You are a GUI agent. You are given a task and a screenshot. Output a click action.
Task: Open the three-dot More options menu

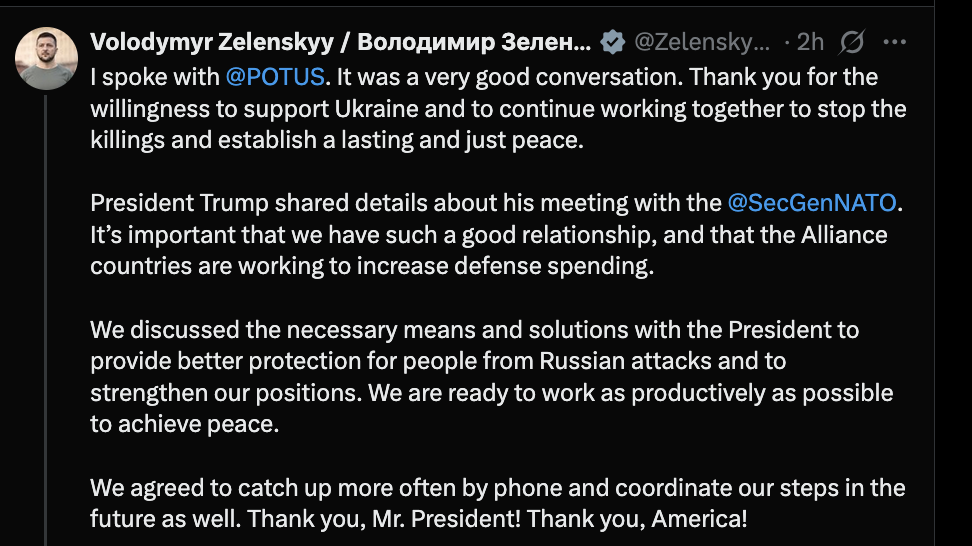[x=894, y=42]
